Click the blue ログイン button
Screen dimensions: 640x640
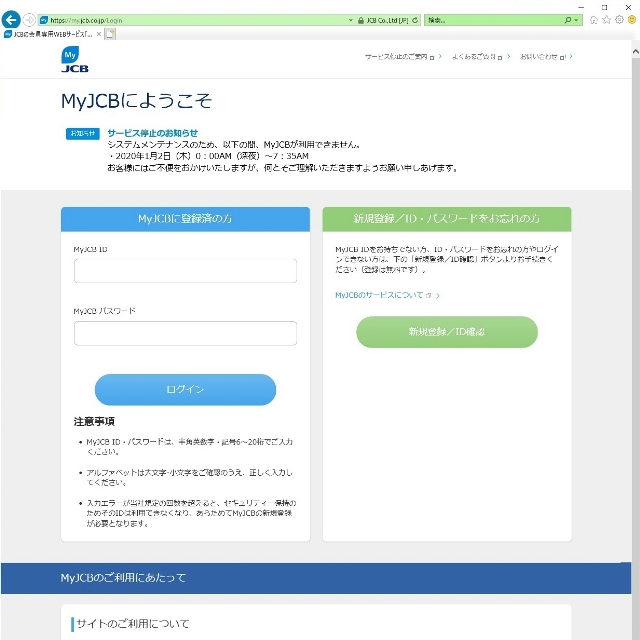[185, 389]
